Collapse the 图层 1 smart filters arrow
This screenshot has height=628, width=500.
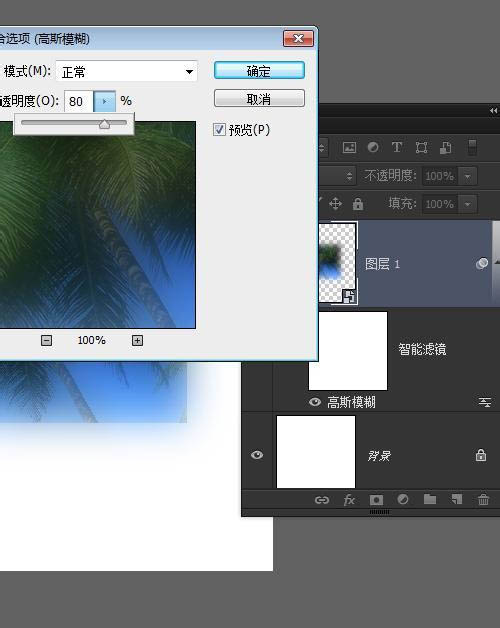pos(497,262)
